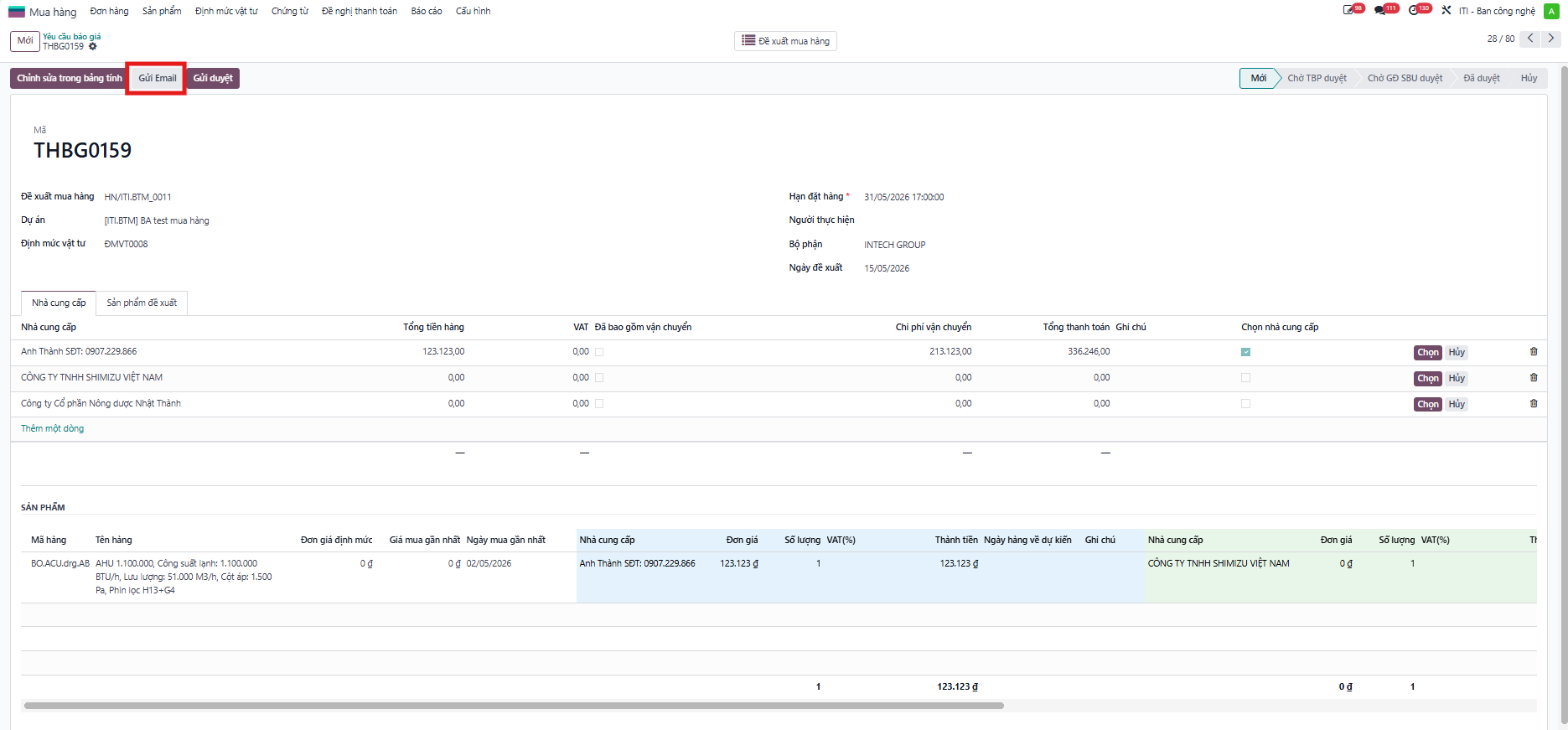
Task: Click Hủy button for SHIMIZU VIỆT NAM row
Action: tap(1457, 379)
